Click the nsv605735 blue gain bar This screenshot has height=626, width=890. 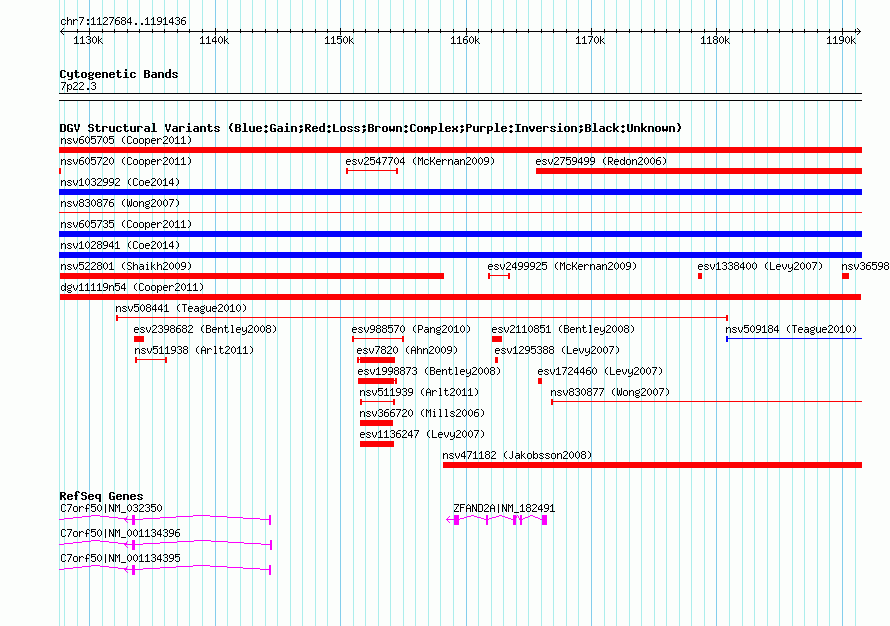point(460,234)
